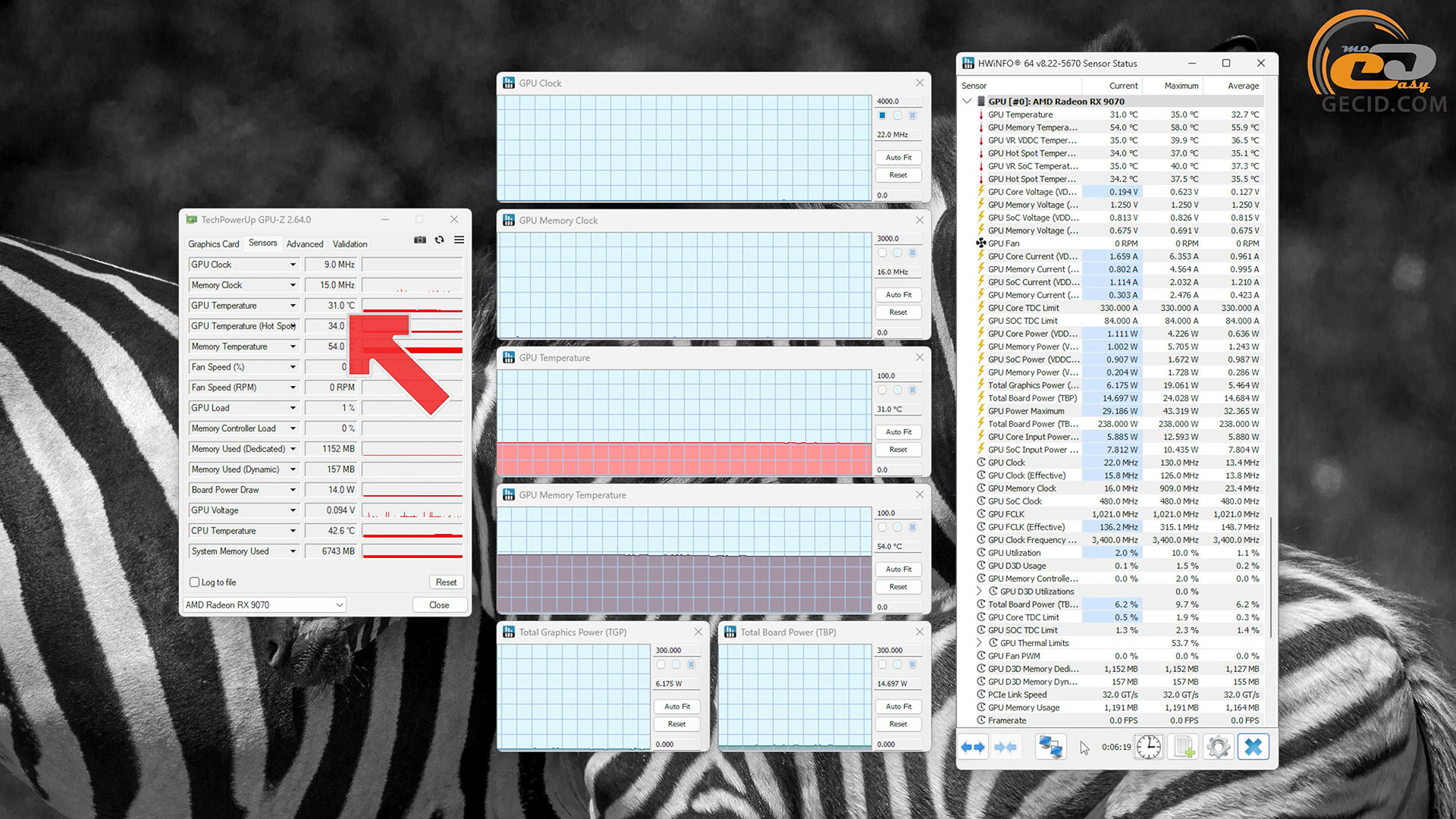Viewport: 1456px width, 819px height.
Task: Click HWiNFO start logging sheet icon
Action: coord(1185,747)
